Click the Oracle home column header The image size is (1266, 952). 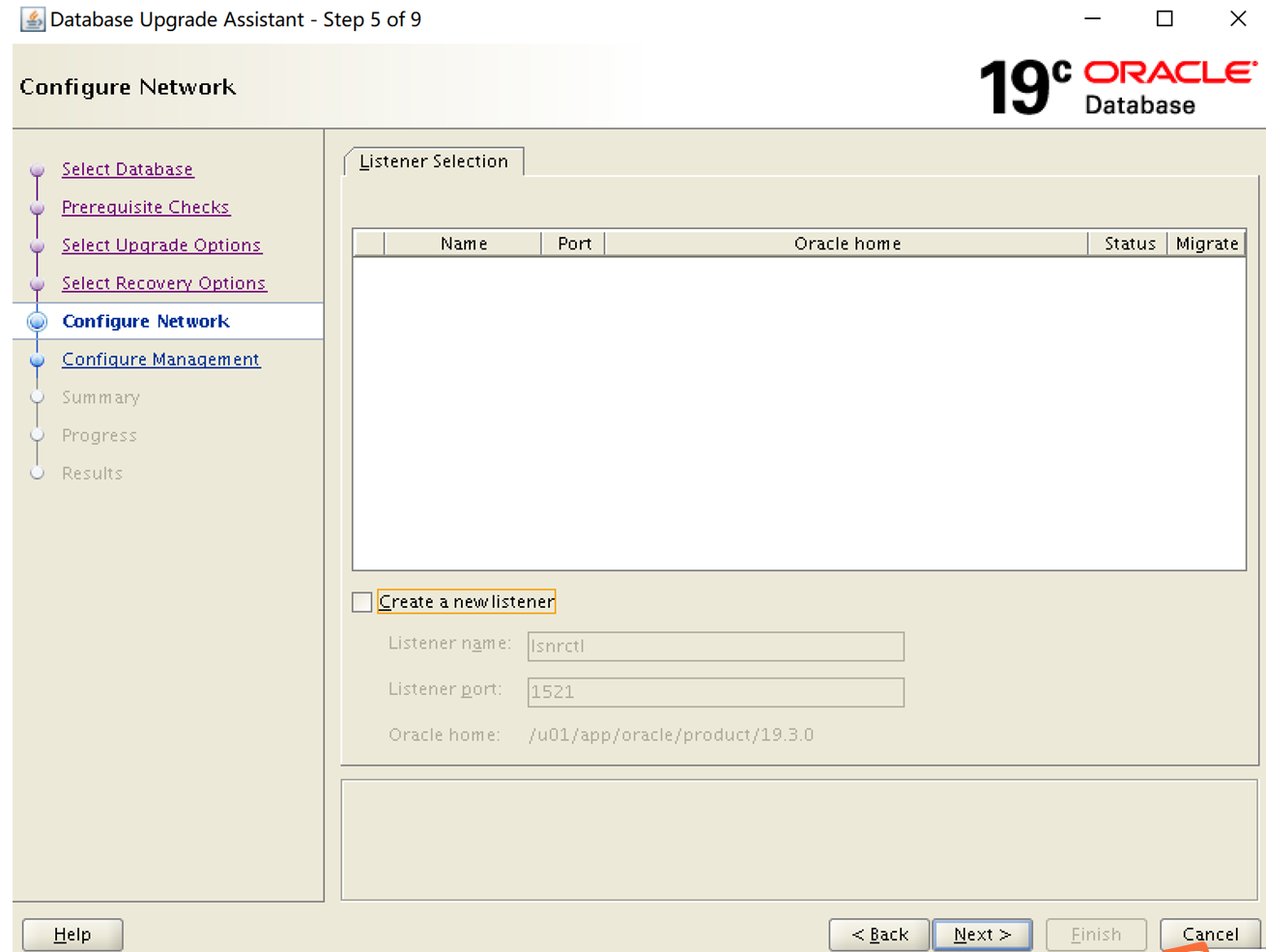point(848,244)
